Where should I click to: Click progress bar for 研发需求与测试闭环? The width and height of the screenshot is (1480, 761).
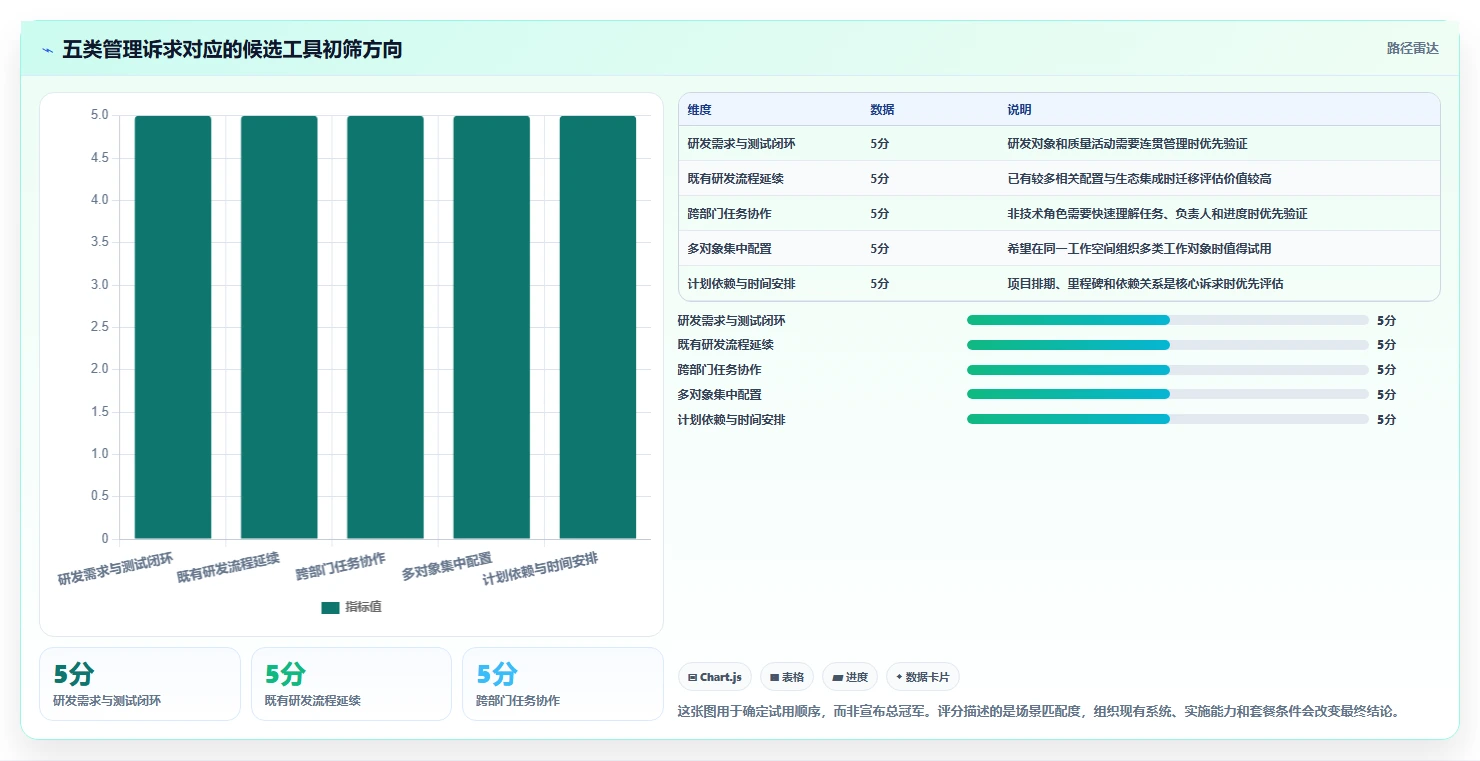tap(1167, 320)
